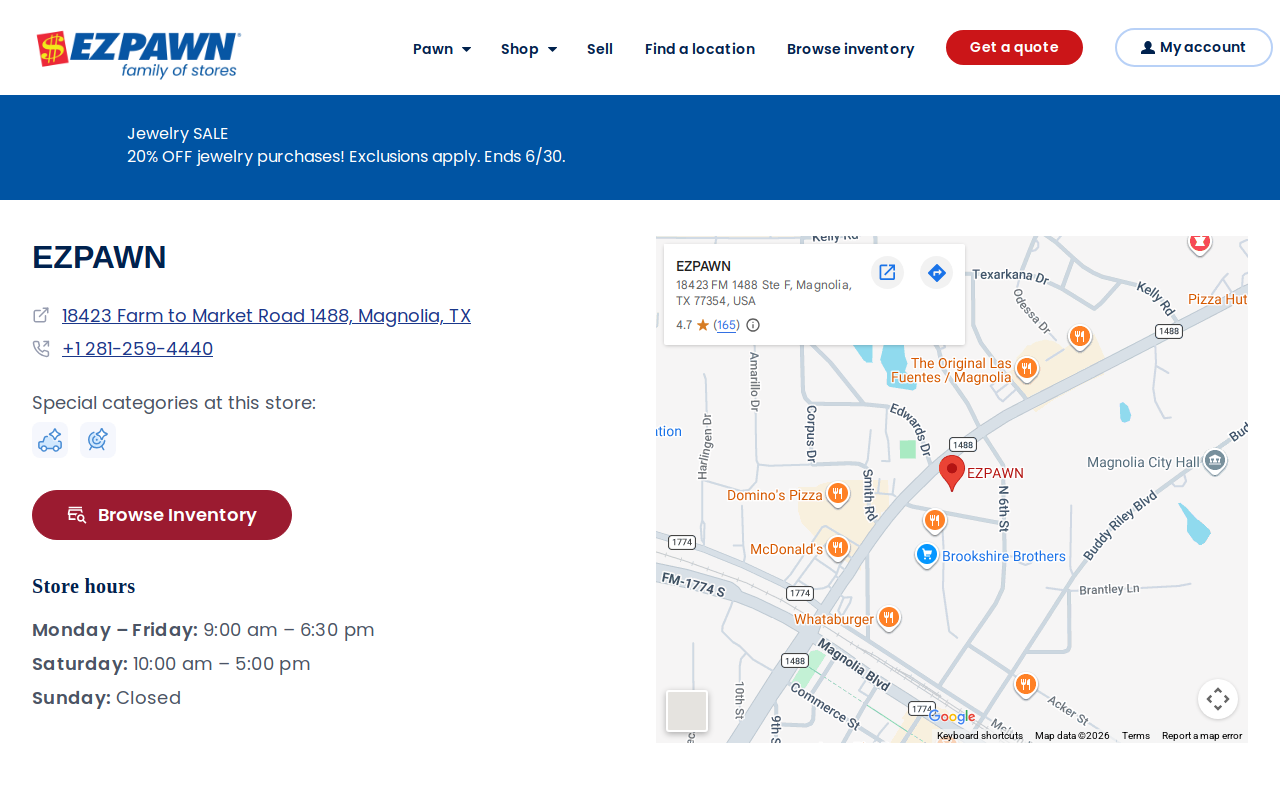Go to Find a location

(x=700, y=49)
